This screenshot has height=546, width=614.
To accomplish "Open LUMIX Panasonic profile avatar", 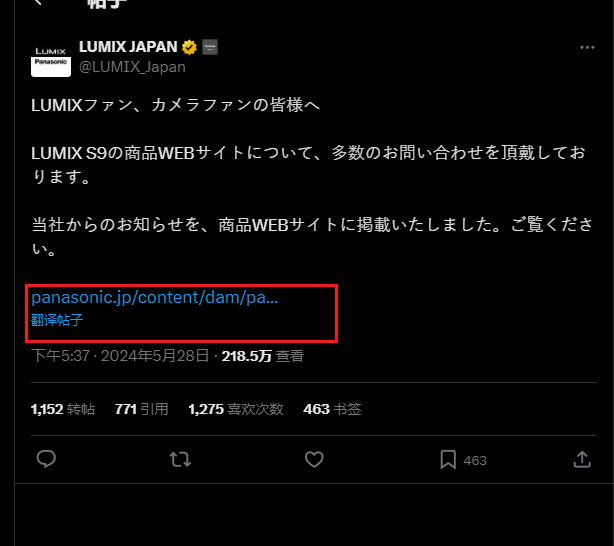I will (x=51, y=58).
